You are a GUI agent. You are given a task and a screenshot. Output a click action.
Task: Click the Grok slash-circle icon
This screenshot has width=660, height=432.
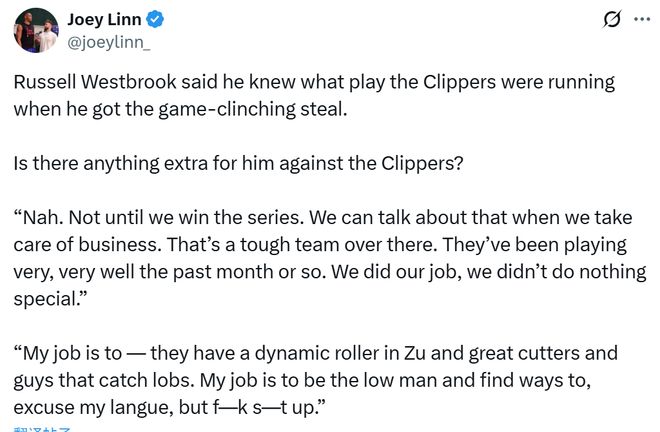pyautogui.click(x=611, y=19)
